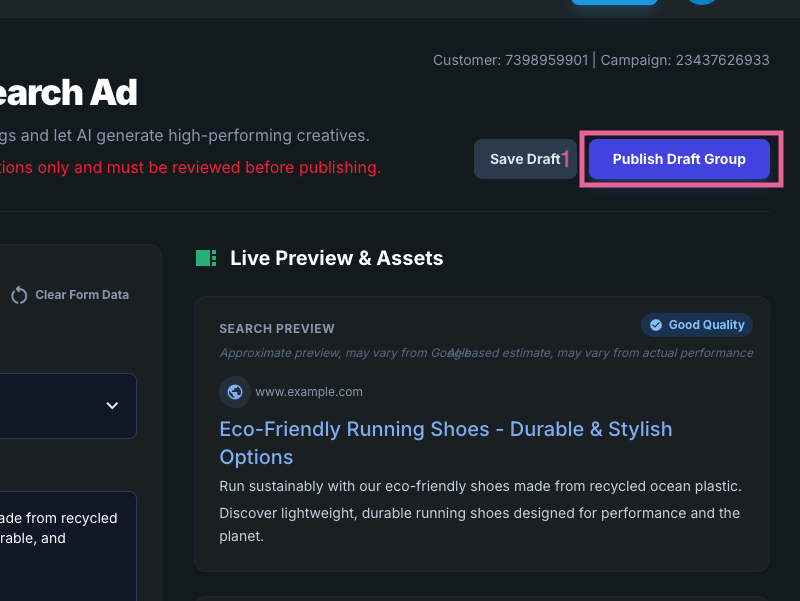Select Clear Form Data
Image resolution: width=800 pixels, height=601 pixels.
coord(82,294)
